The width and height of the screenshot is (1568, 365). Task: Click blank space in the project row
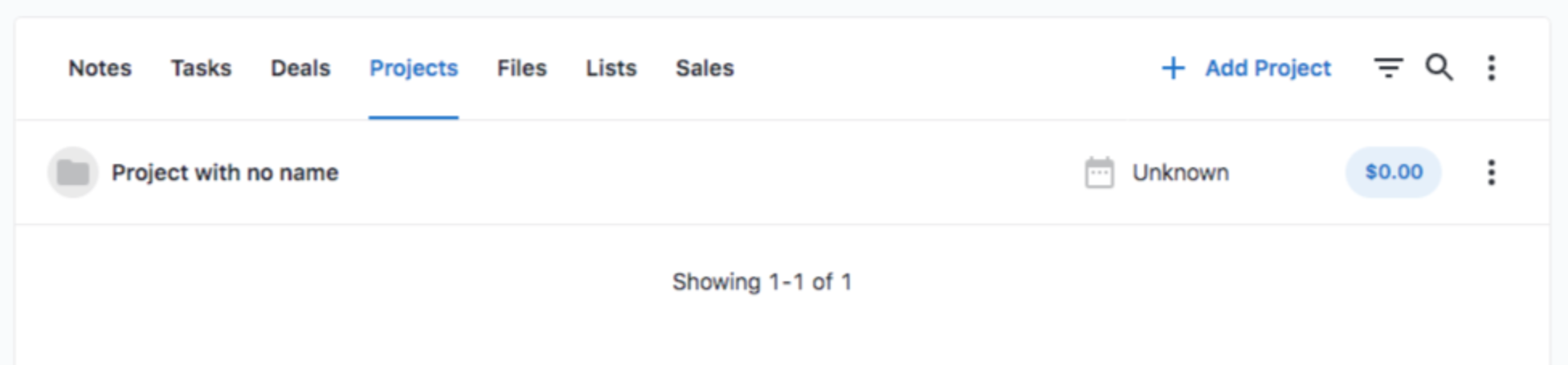tap(707, 172)
